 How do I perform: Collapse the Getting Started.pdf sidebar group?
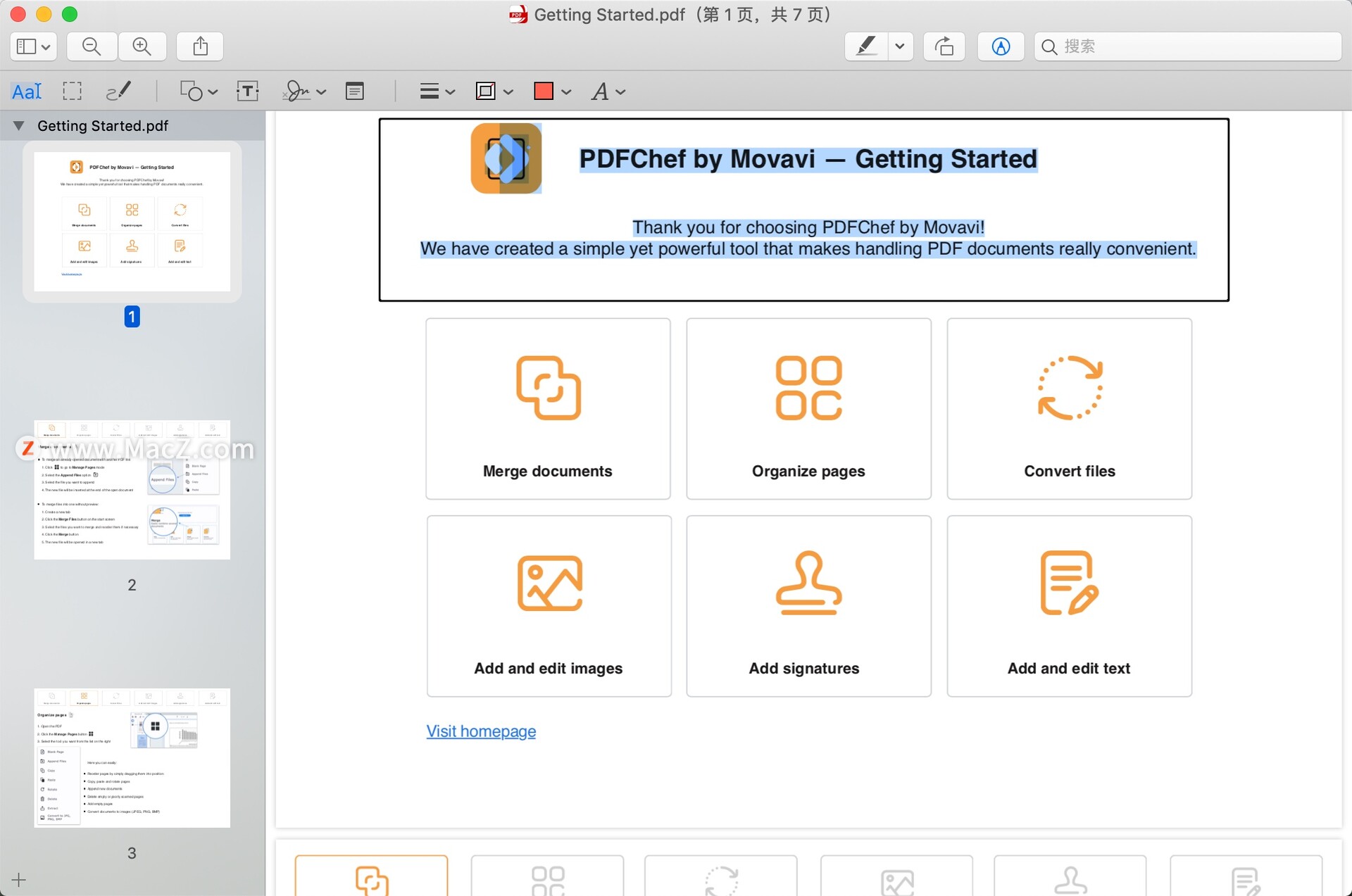pyautogui.click(x=19, y=126)
